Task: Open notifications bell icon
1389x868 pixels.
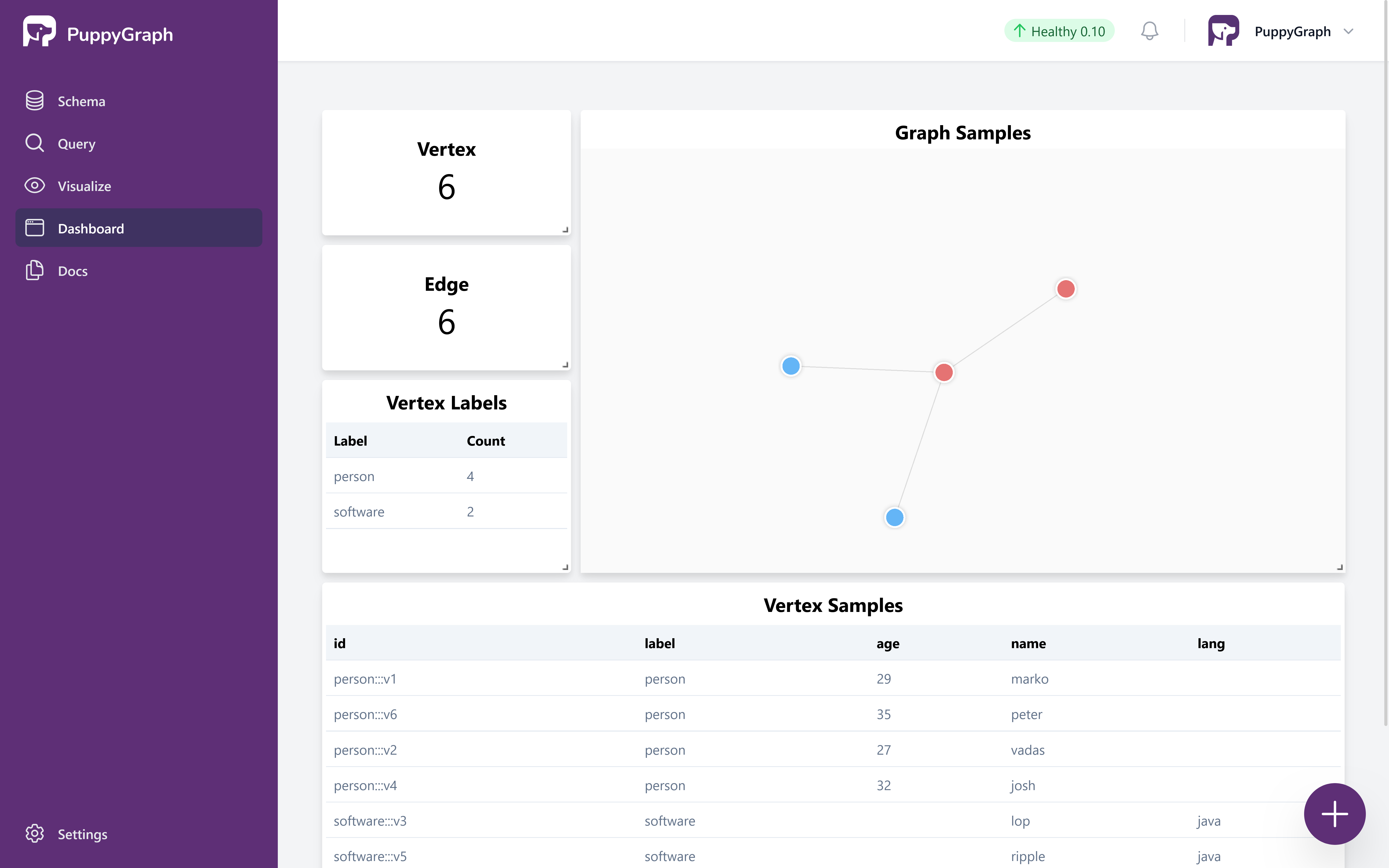Action: 1149,31
